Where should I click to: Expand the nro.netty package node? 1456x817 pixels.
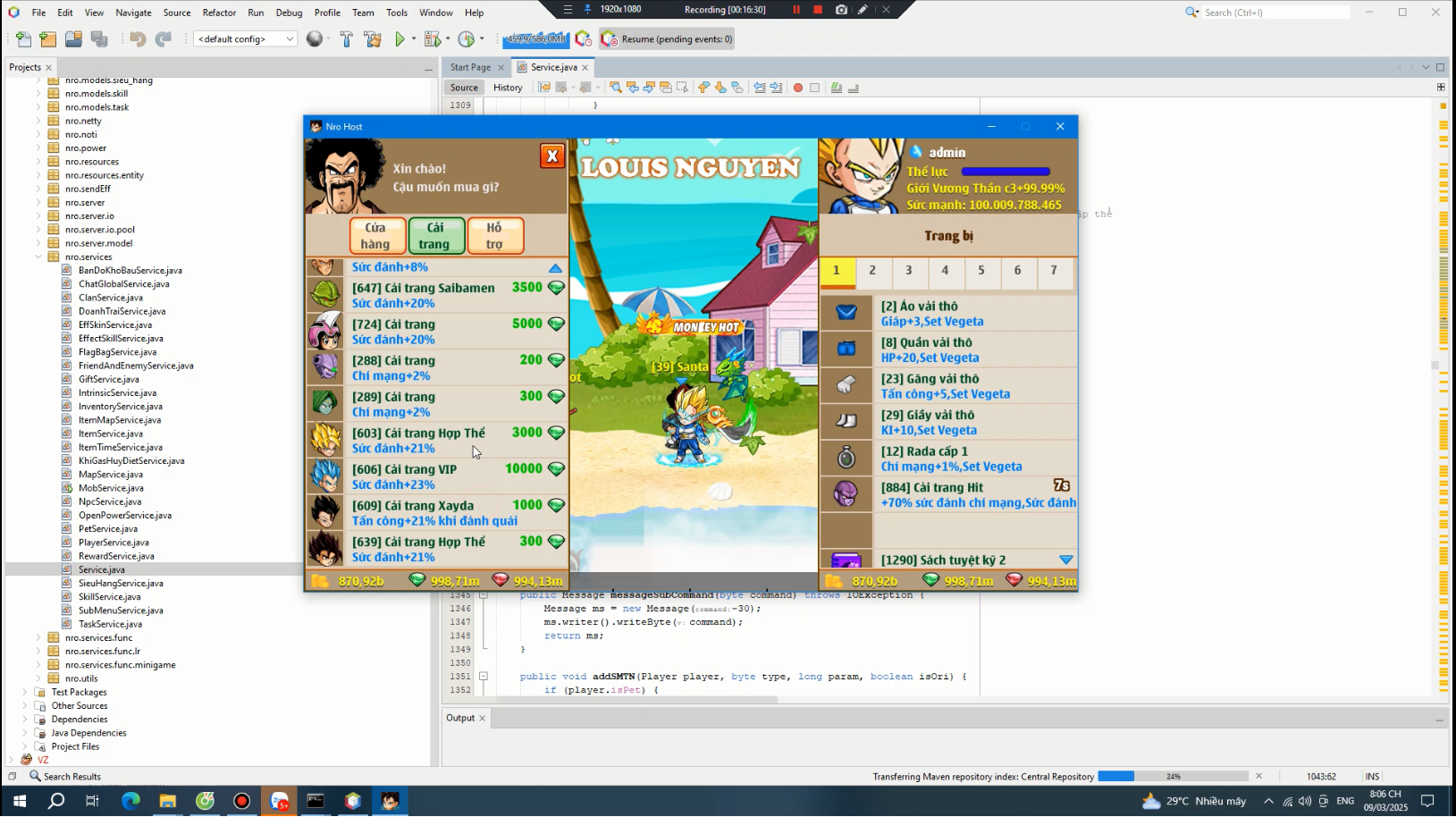tap(38, 121)
